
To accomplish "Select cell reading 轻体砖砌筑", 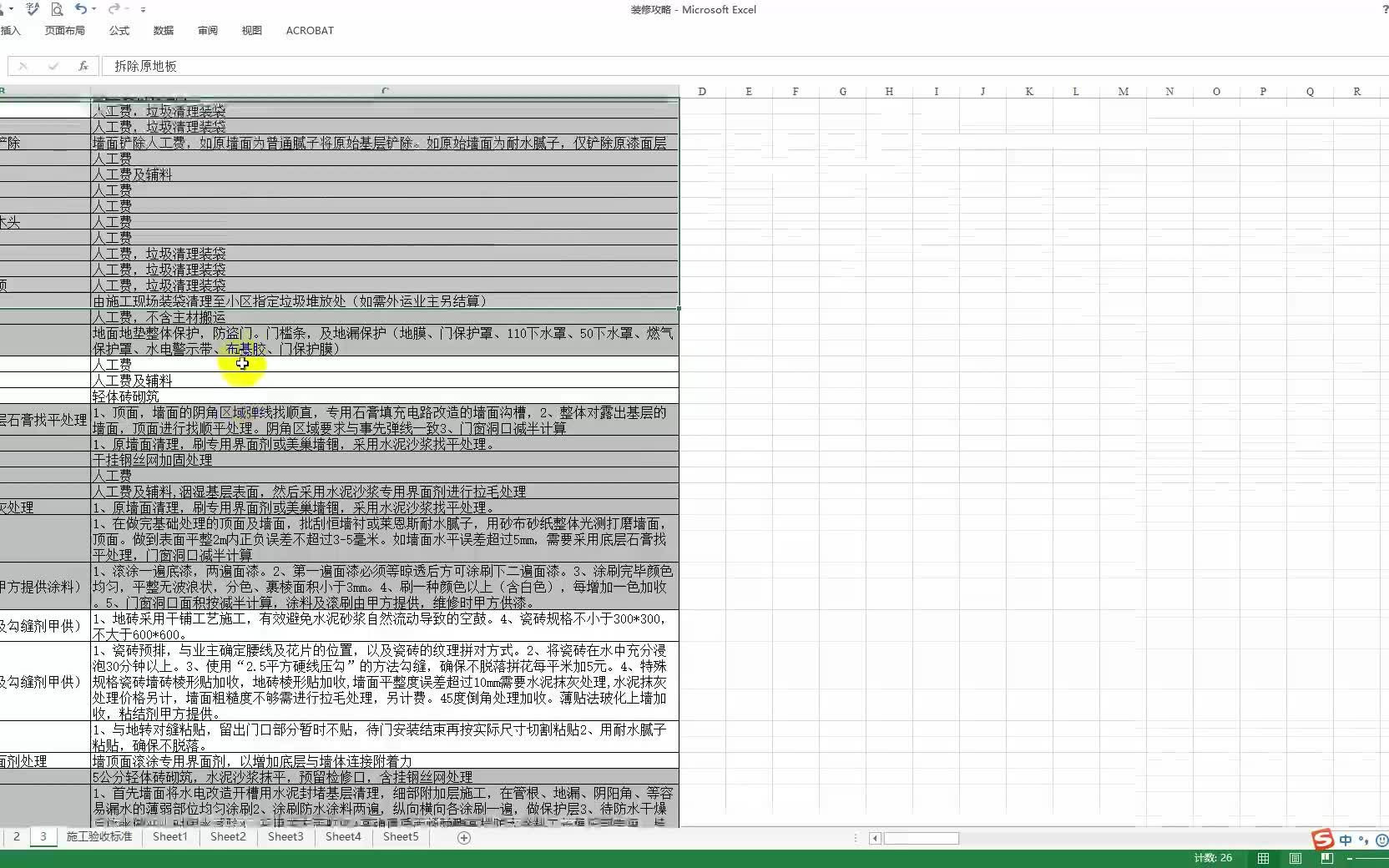I will click(x=385, y=396).
